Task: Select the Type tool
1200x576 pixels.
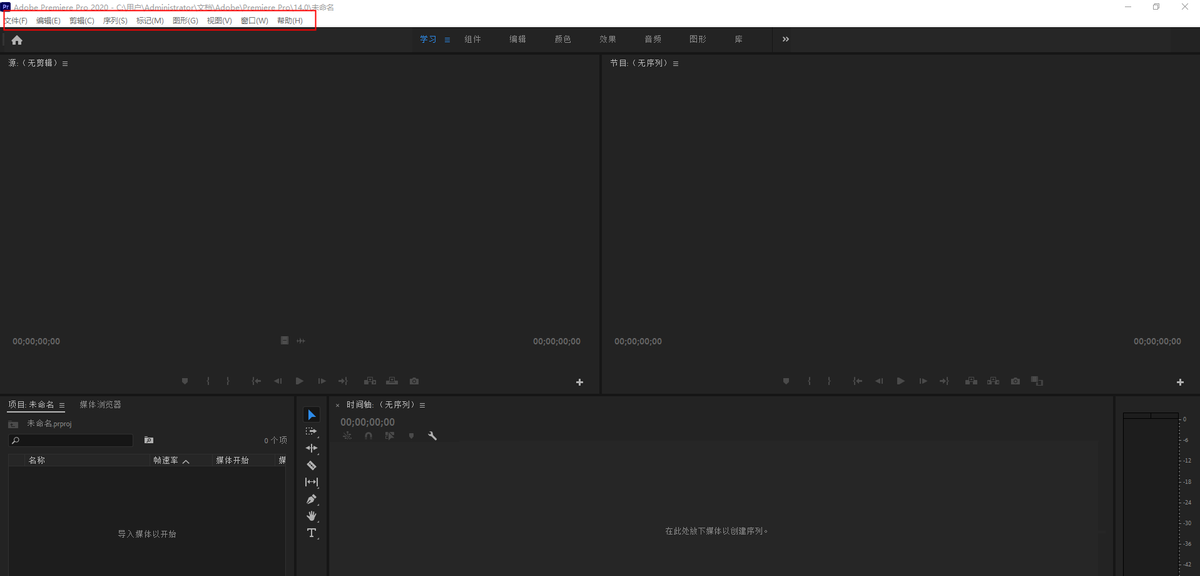Action: point(311,532)
